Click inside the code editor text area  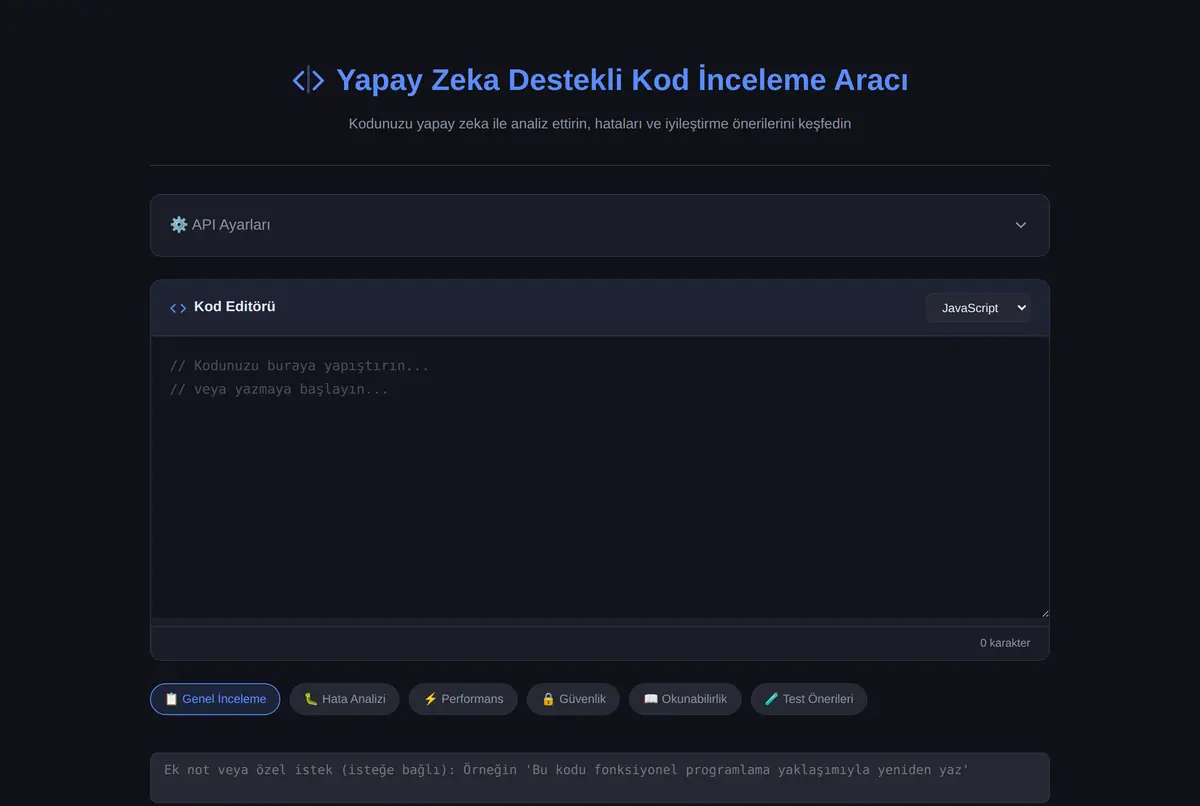pos(600,478)
